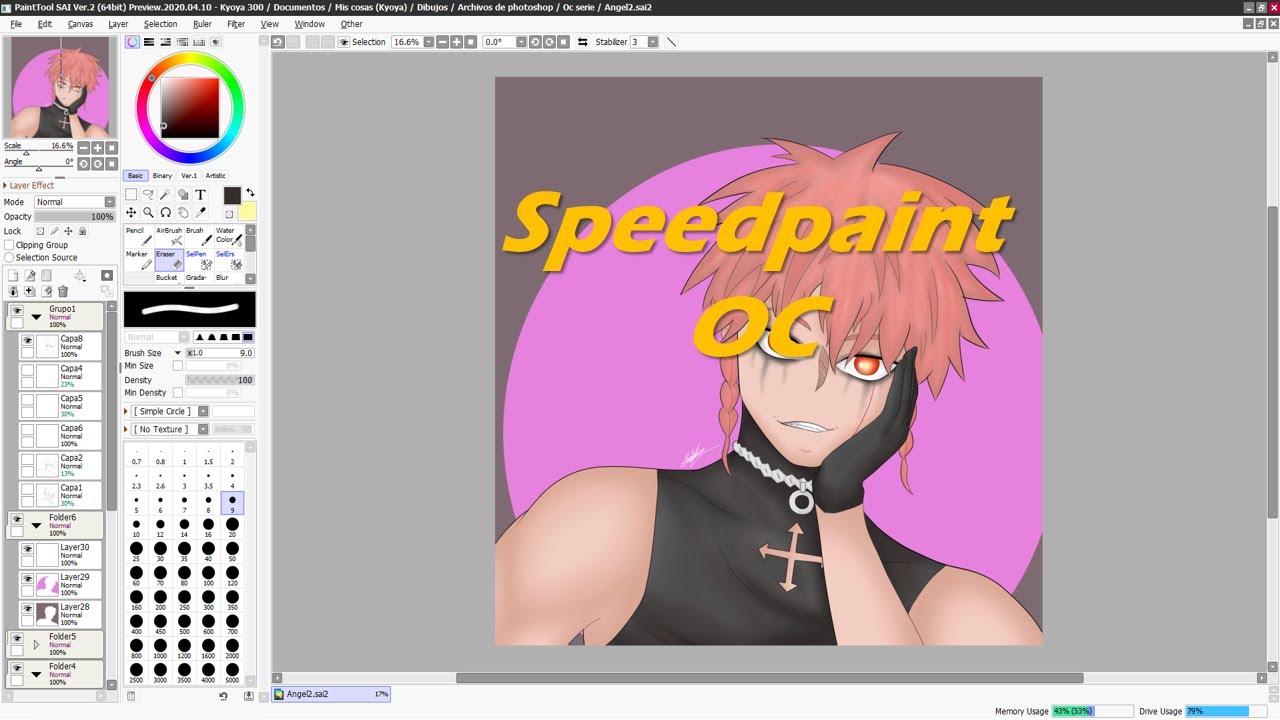Open the Simple Circle brush shape dropdown
Viewport: 1280px width, 720px height.
tap(203, 411)
